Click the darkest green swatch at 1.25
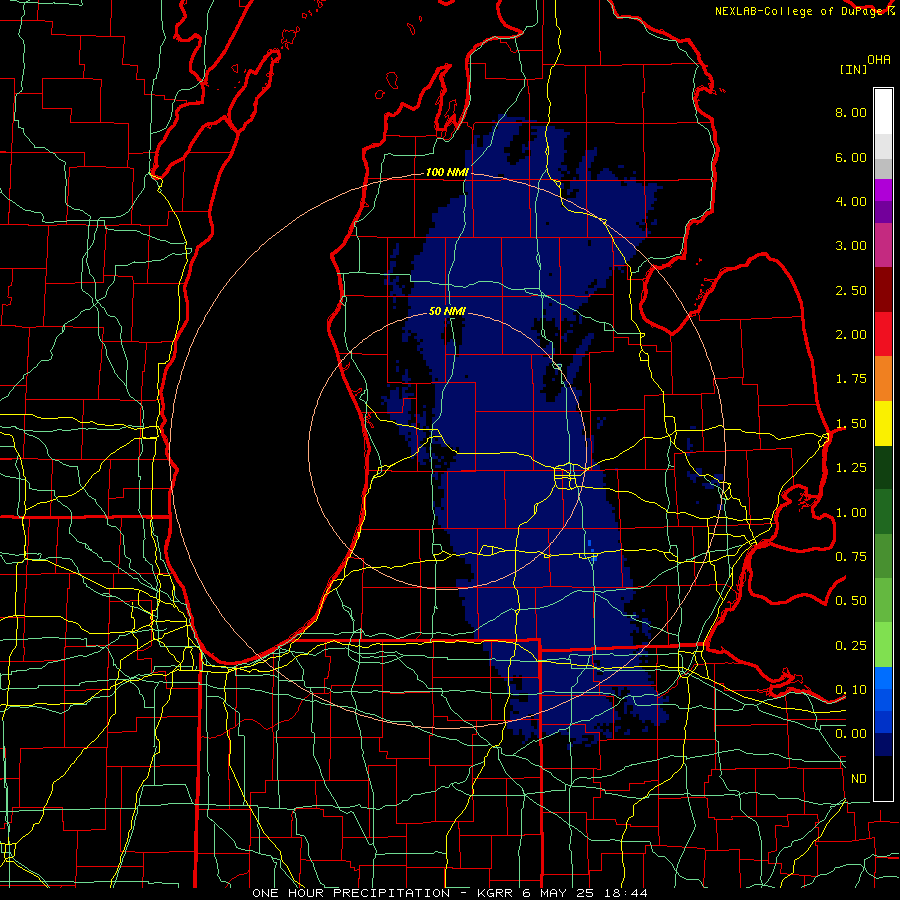The image size is (900, 900). 883,468
